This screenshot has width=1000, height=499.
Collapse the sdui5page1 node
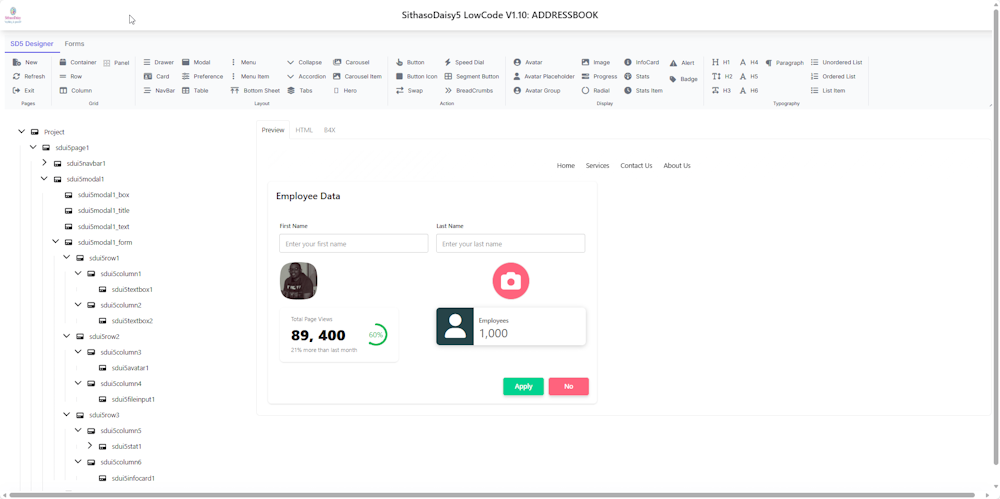(x=33, y=147)
